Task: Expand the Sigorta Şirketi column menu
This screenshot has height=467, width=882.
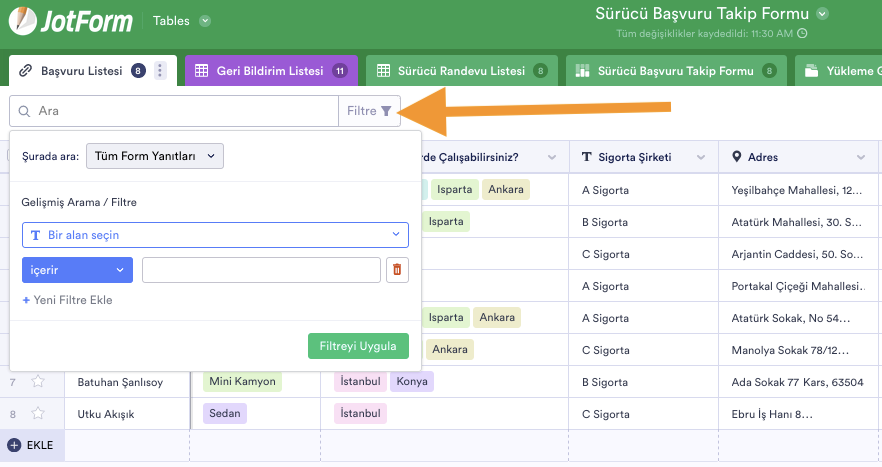Action: [700, 157]
